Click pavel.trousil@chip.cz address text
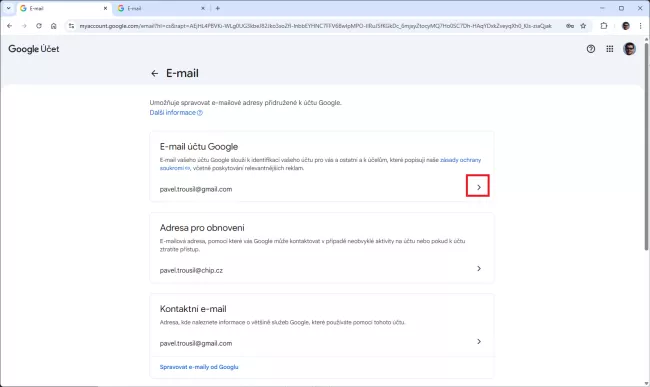The image size is (650, 387). pos(191,270)
